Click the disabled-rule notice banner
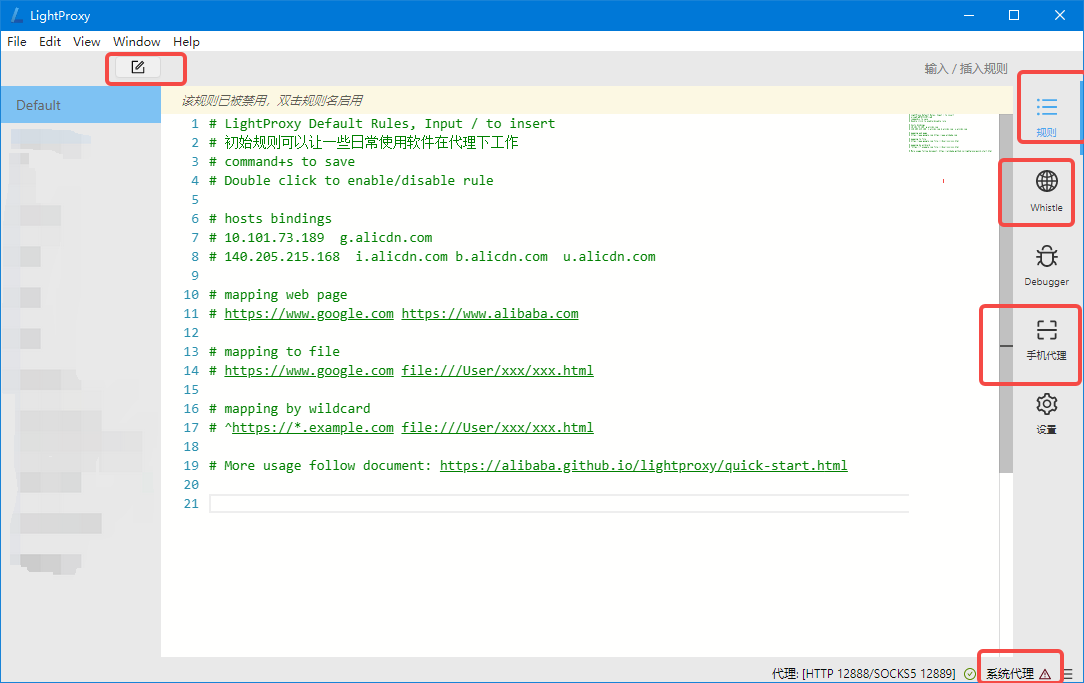 [587, 100]
